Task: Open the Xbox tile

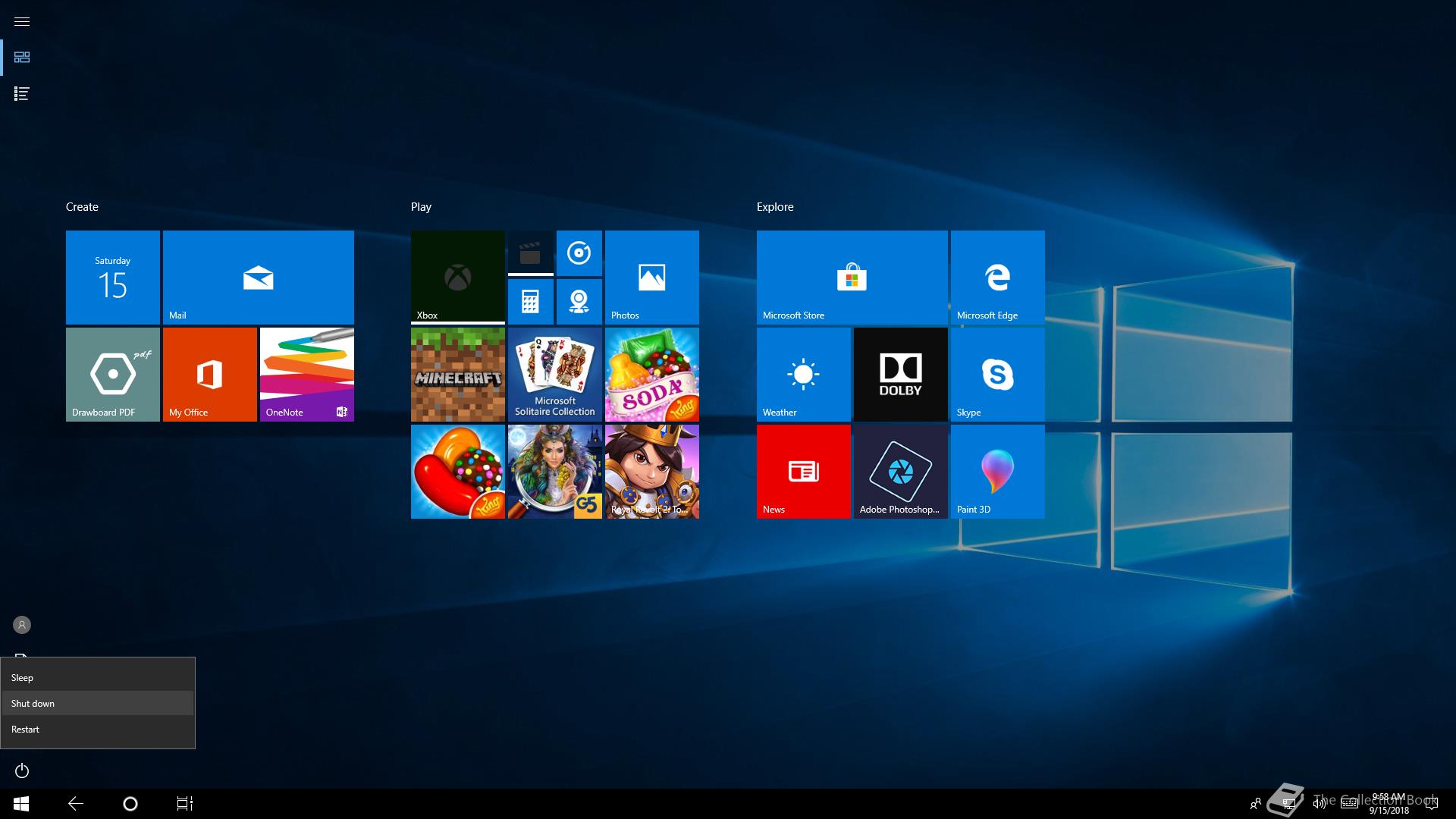Action: point(458,278)
